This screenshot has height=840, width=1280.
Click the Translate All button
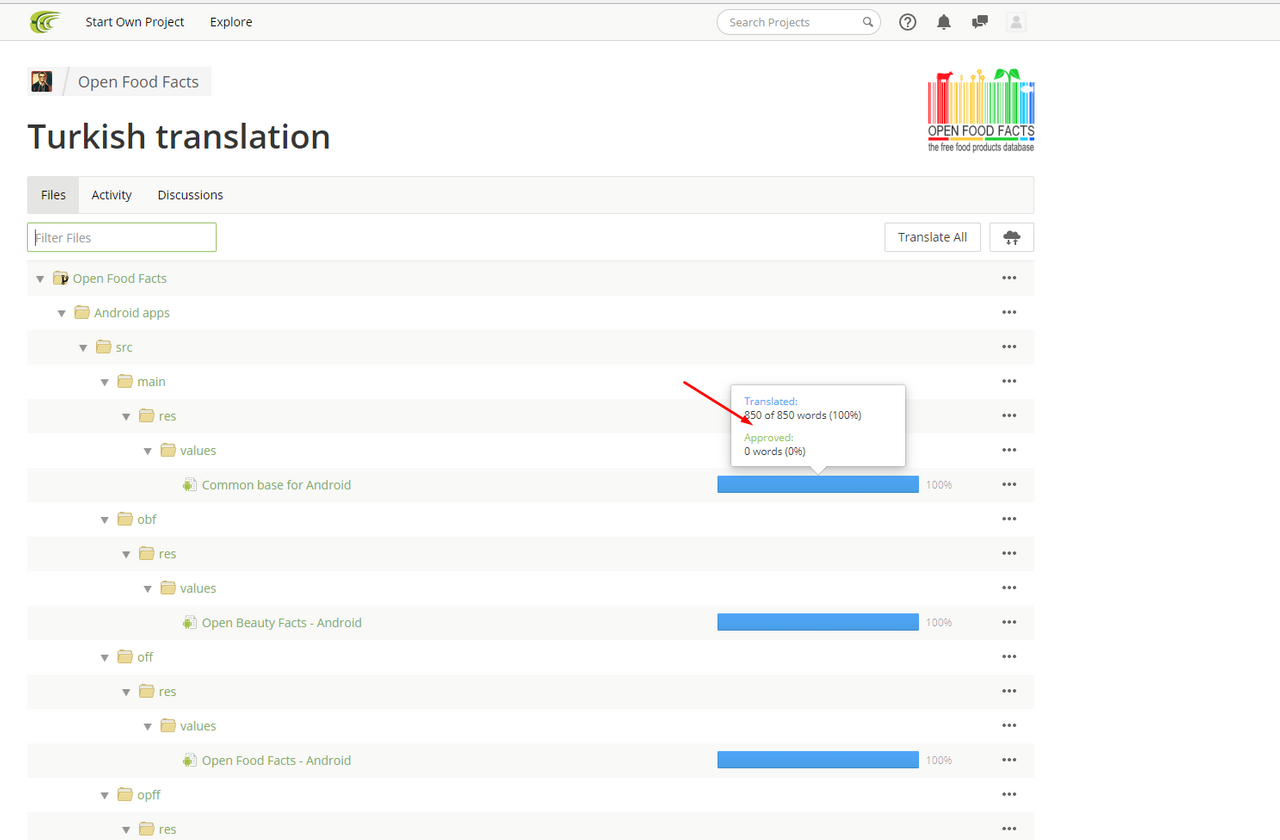(x=933, y=237)
